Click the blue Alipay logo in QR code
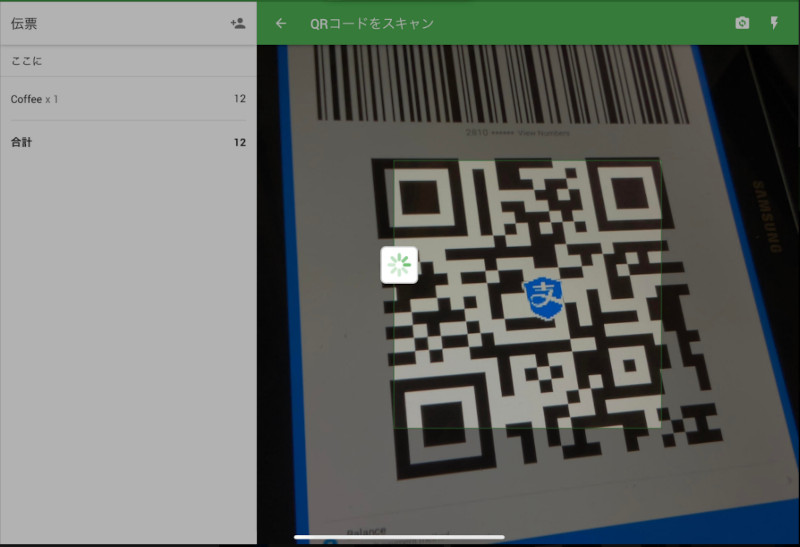This screenshot has height=547, width=800. 544,293
